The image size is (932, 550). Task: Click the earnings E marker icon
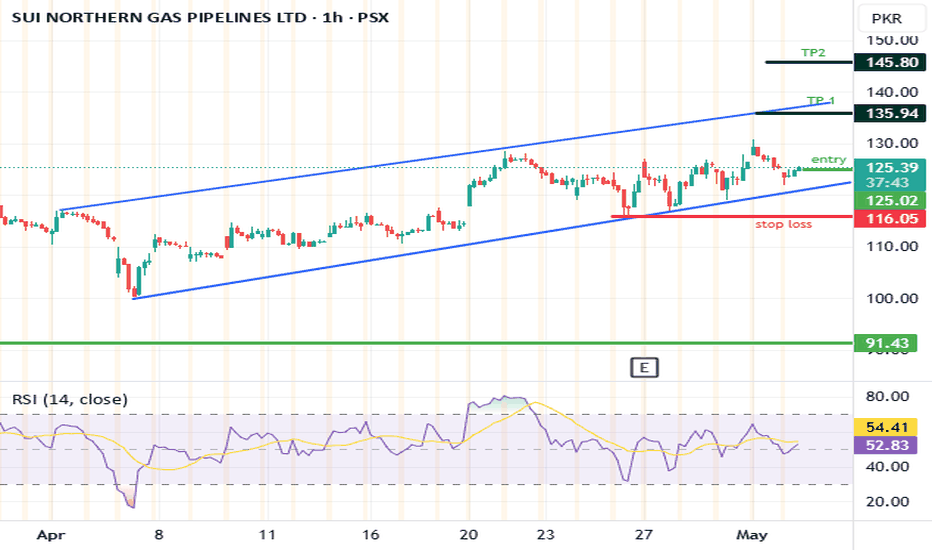point(644,368)
